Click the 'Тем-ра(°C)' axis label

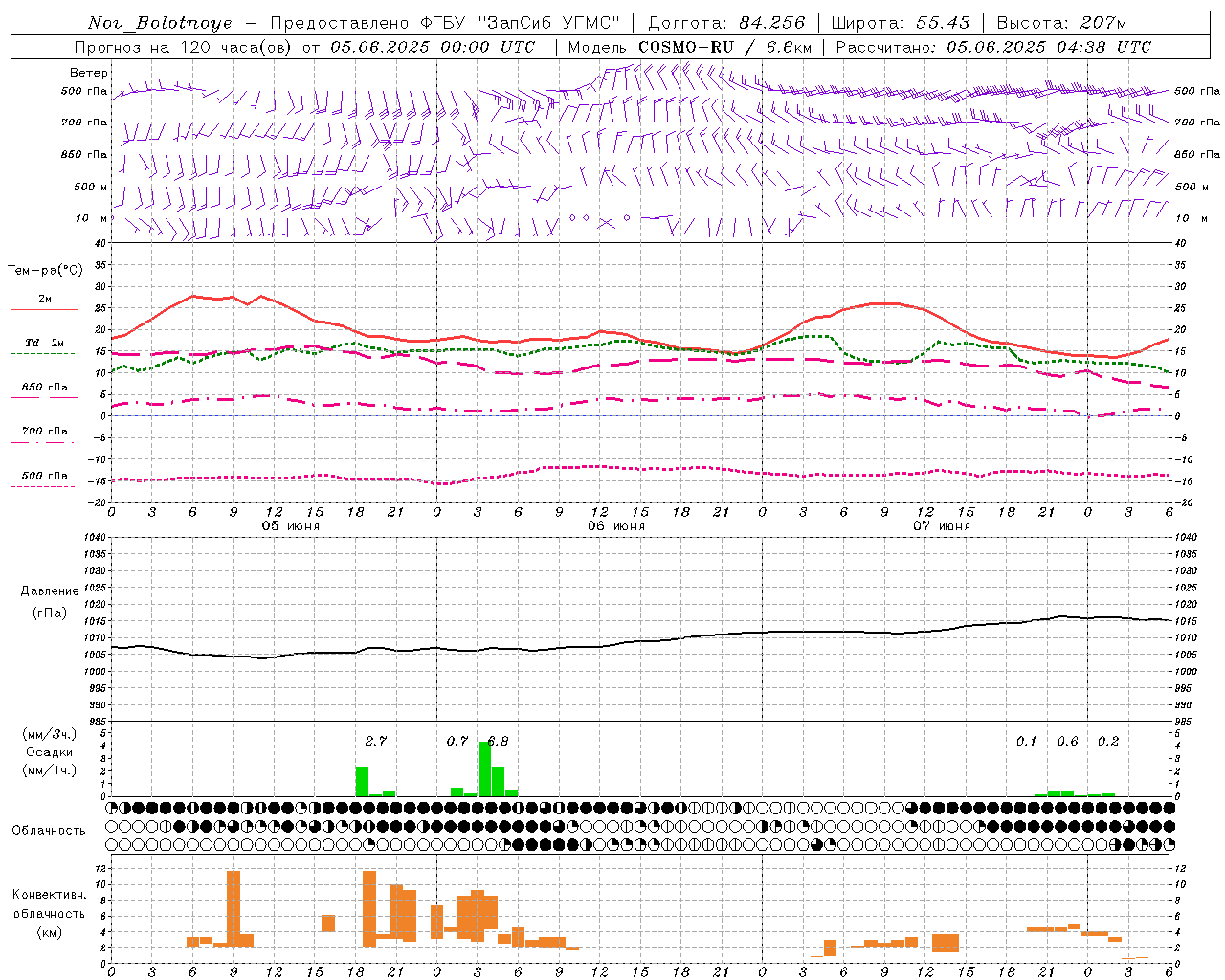tap(45, 271)
